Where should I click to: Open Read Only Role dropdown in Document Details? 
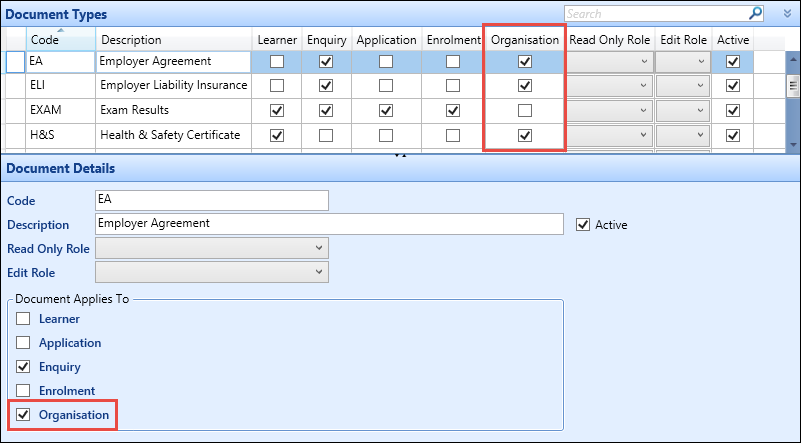pos(212,248)
